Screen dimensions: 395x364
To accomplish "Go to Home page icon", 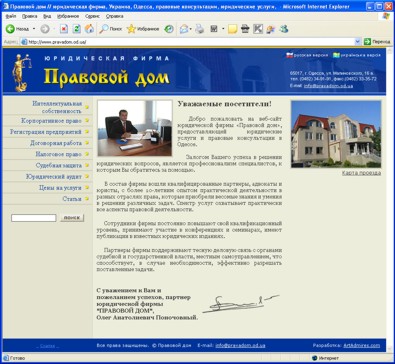I will [89, 29].
